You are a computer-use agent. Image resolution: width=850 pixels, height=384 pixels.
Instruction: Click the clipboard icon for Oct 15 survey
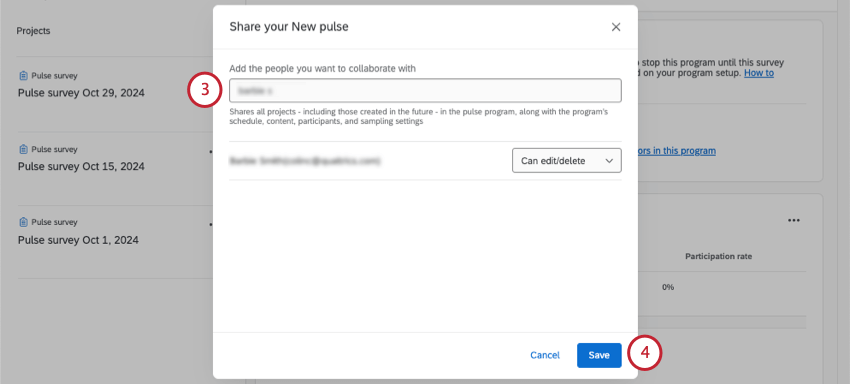tap(23, 149)
